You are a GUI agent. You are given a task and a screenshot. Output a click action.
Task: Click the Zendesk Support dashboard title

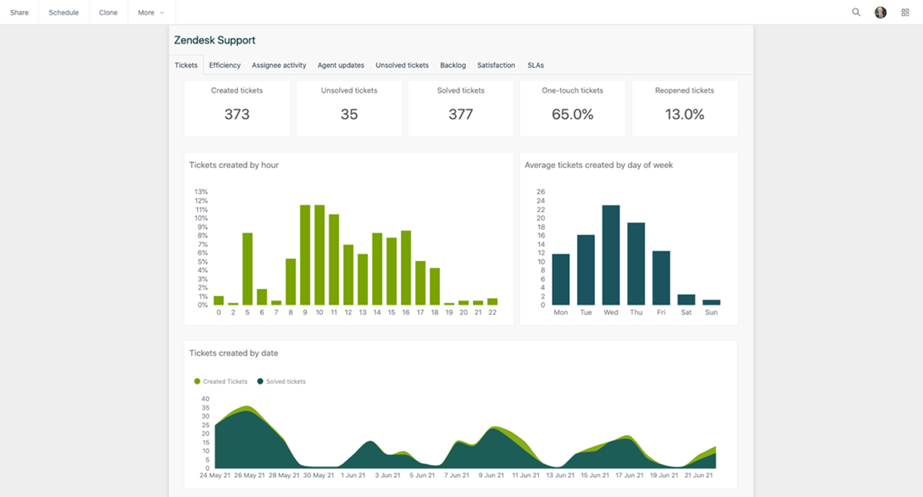pyautogui.click(x=215, y=40)
